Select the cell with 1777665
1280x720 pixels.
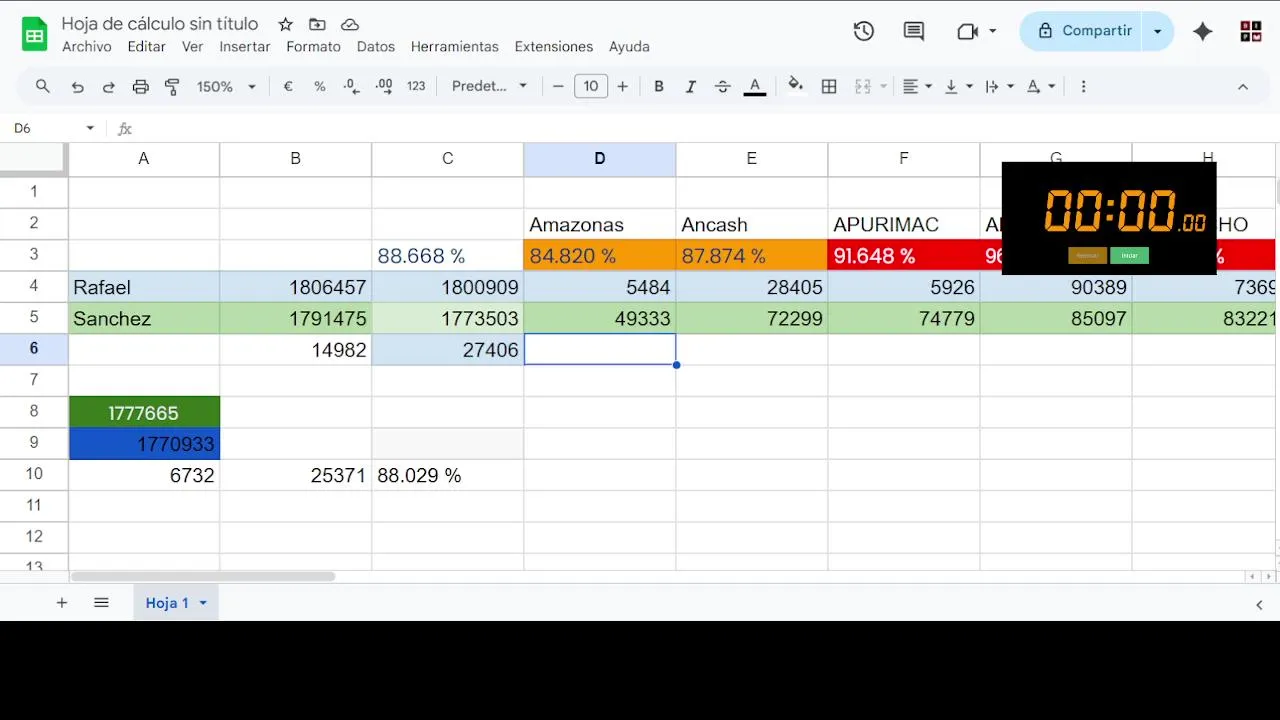pos(144,412)
